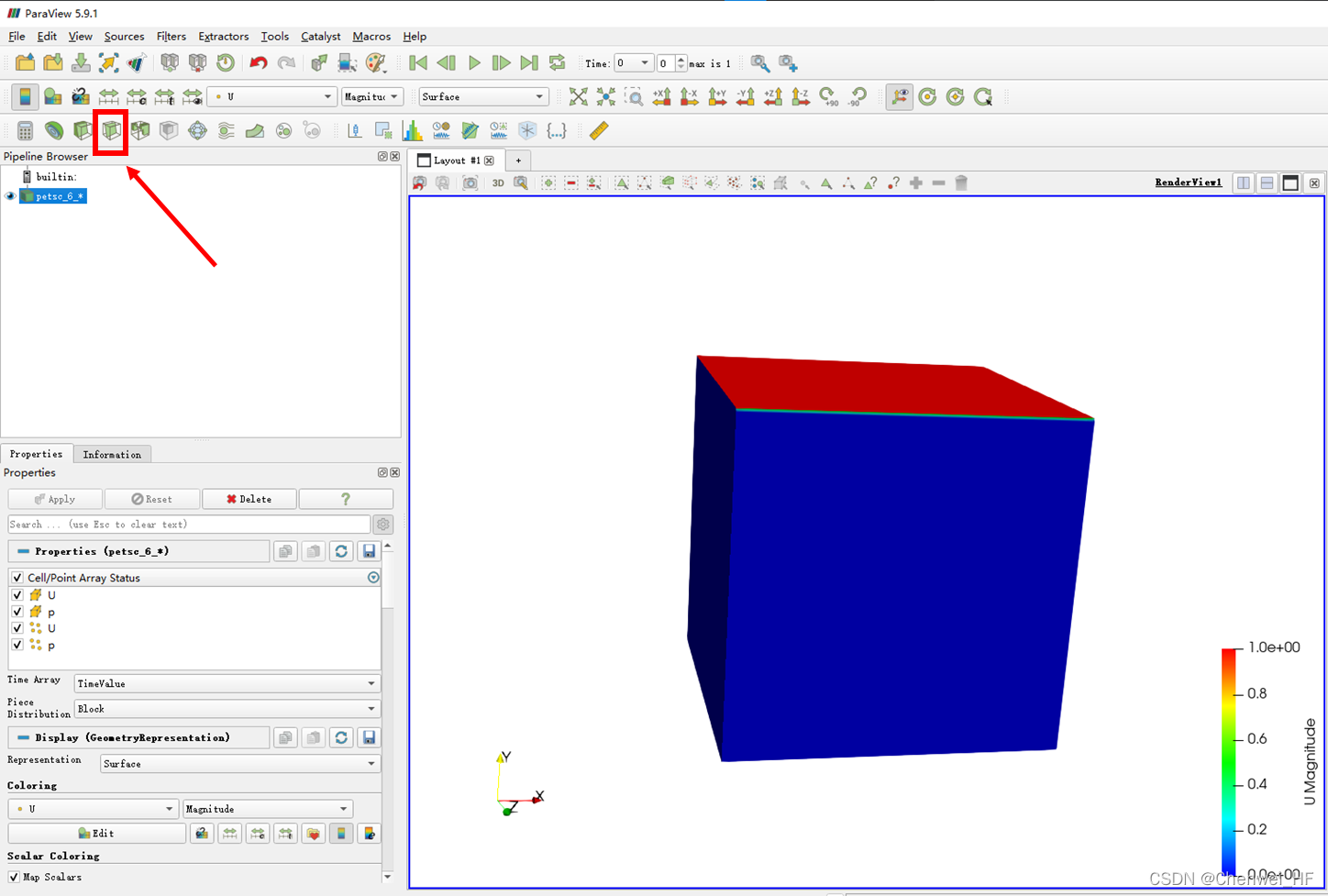1328x896 pixels.
Task: Open the Sources menu
Action: 124,37
